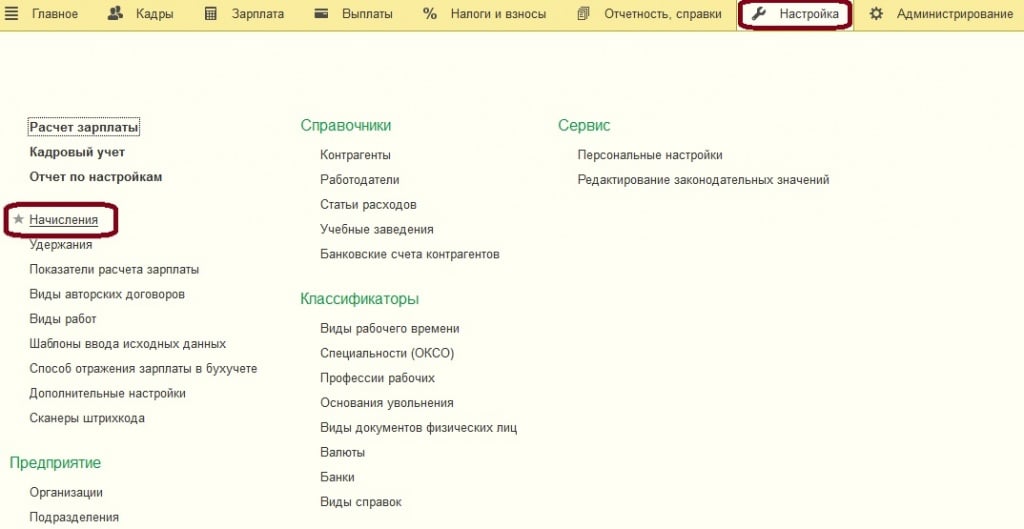Click the wrench icon for Настройка
1024x529 pixels.
759,14
